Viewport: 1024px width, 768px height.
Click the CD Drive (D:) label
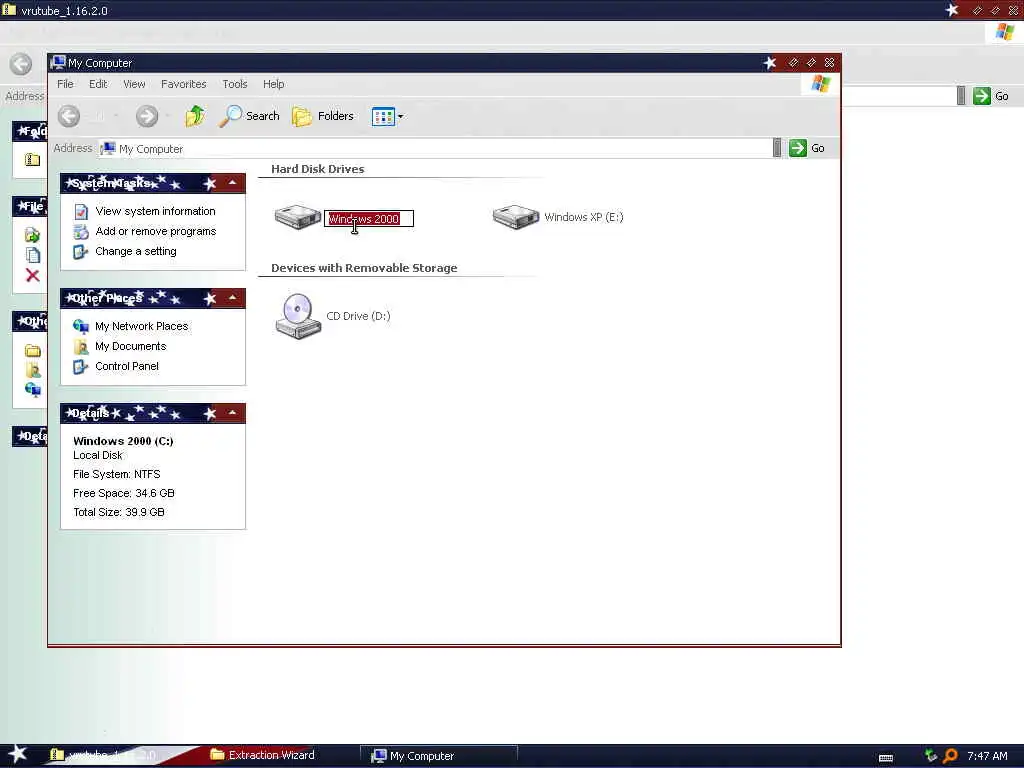pyautogui.click(x=359, y=316)
